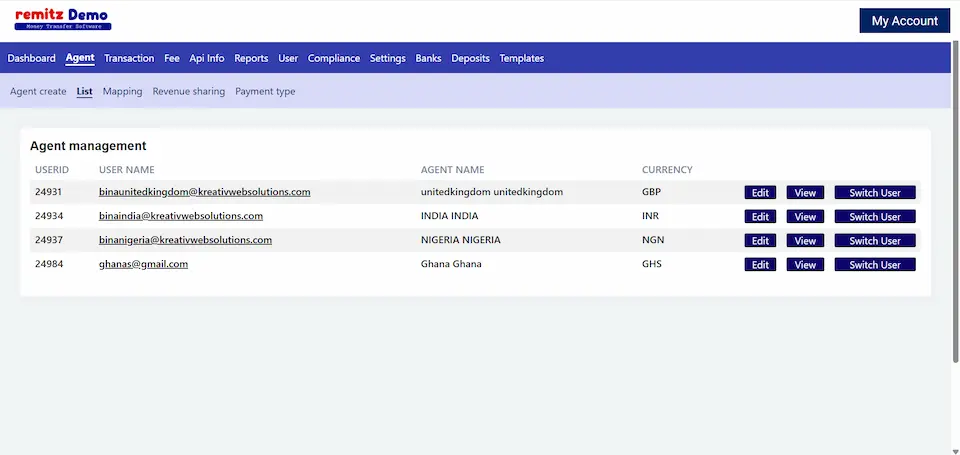
Task: Edit the unitedkingdom agent row
Action: 760,192
